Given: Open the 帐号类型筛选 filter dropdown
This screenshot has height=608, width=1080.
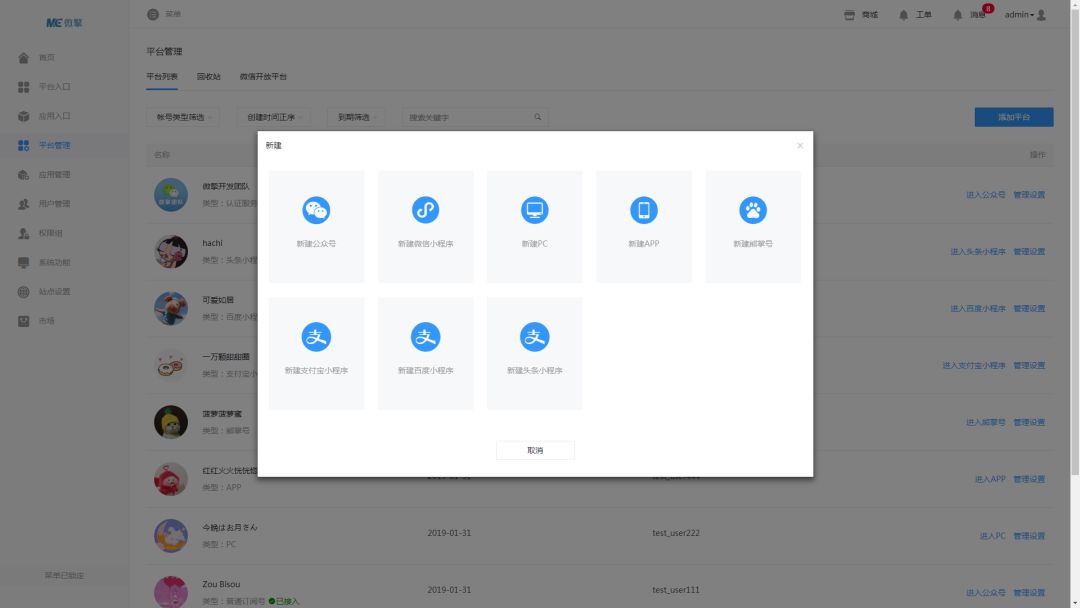Looking at the screenshot, I should pos(183,117).
